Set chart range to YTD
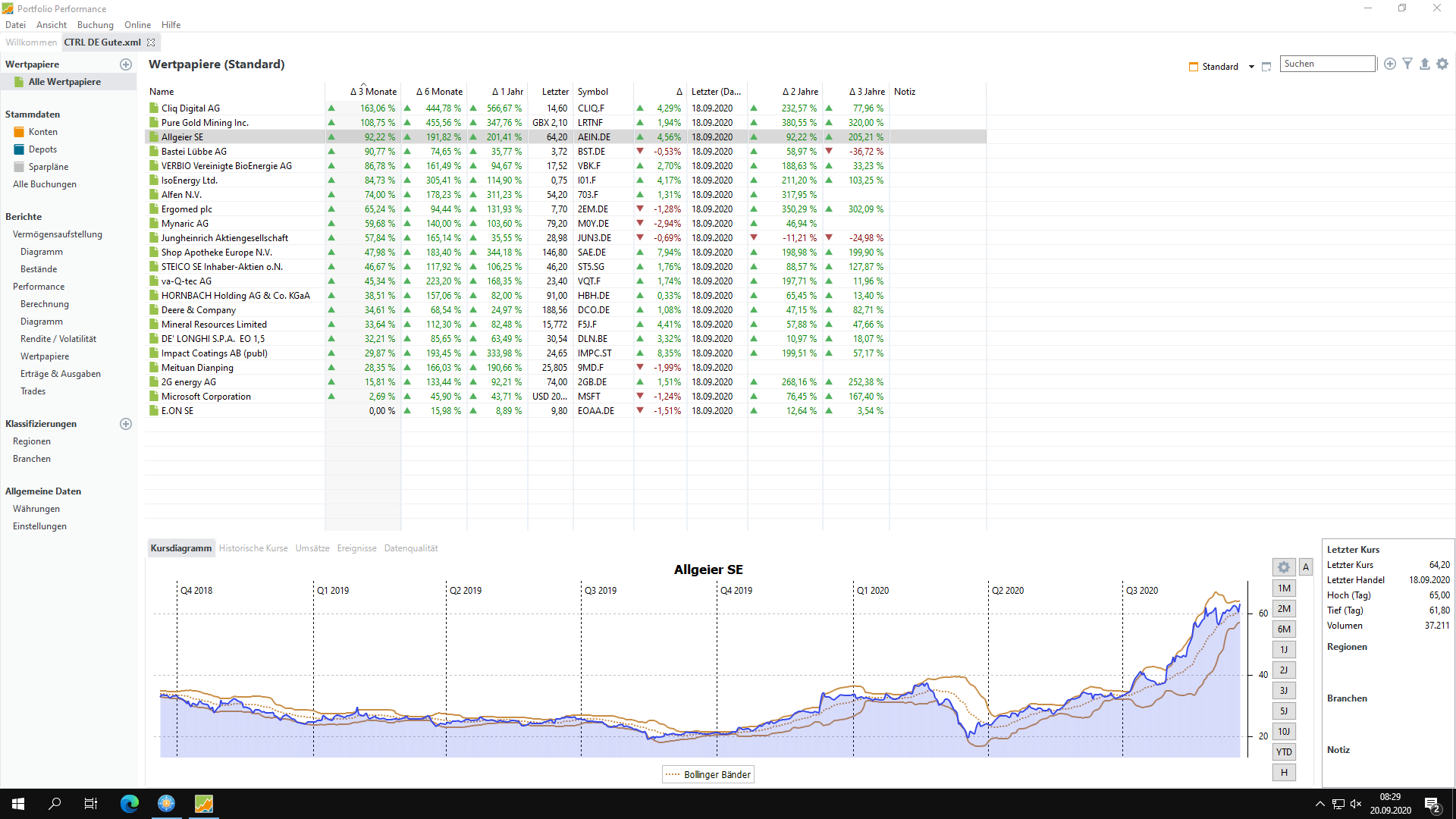This screenshot has height=819, width=1456. click(x=1284, y=752)
